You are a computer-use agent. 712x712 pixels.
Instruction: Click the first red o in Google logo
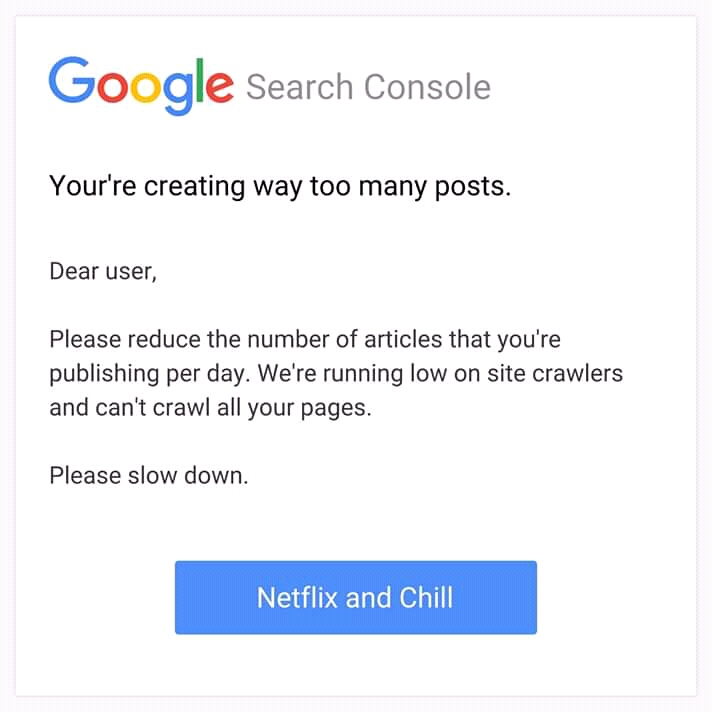[113, 87]
